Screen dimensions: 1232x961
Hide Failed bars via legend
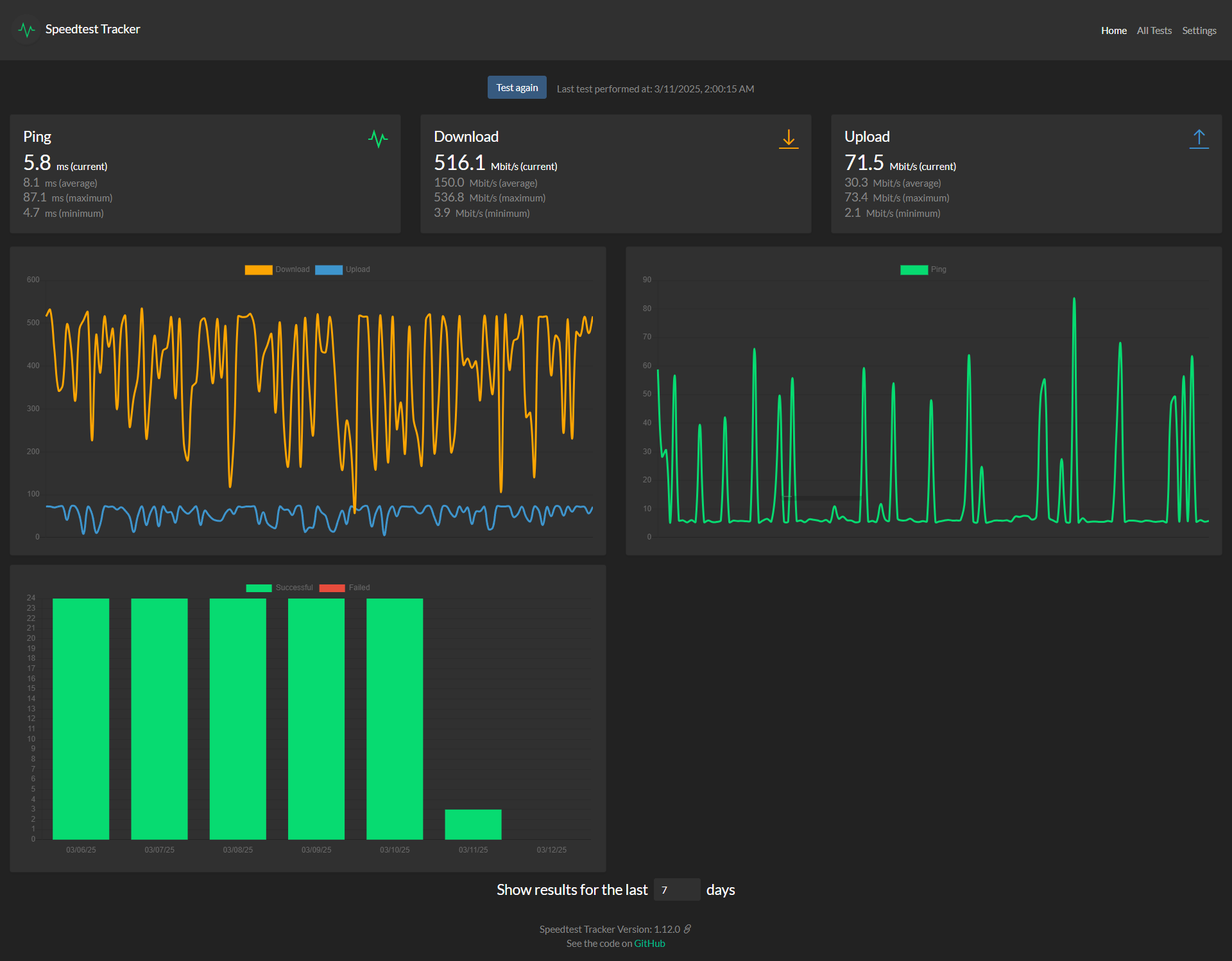pyautogui.click(x=345, y=588)
